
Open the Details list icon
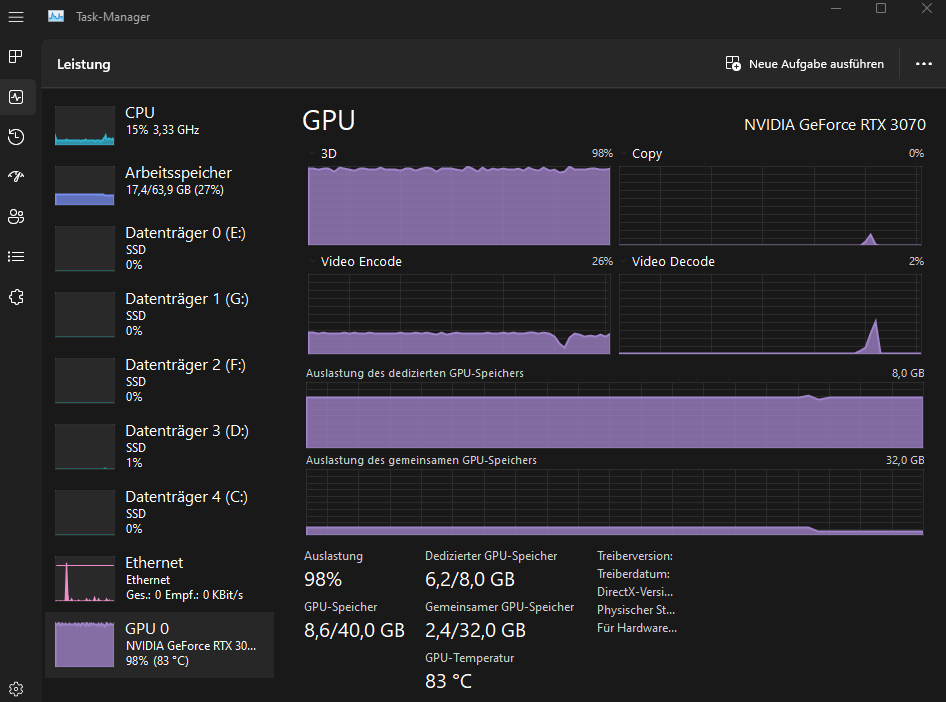(x=16, y=257)
